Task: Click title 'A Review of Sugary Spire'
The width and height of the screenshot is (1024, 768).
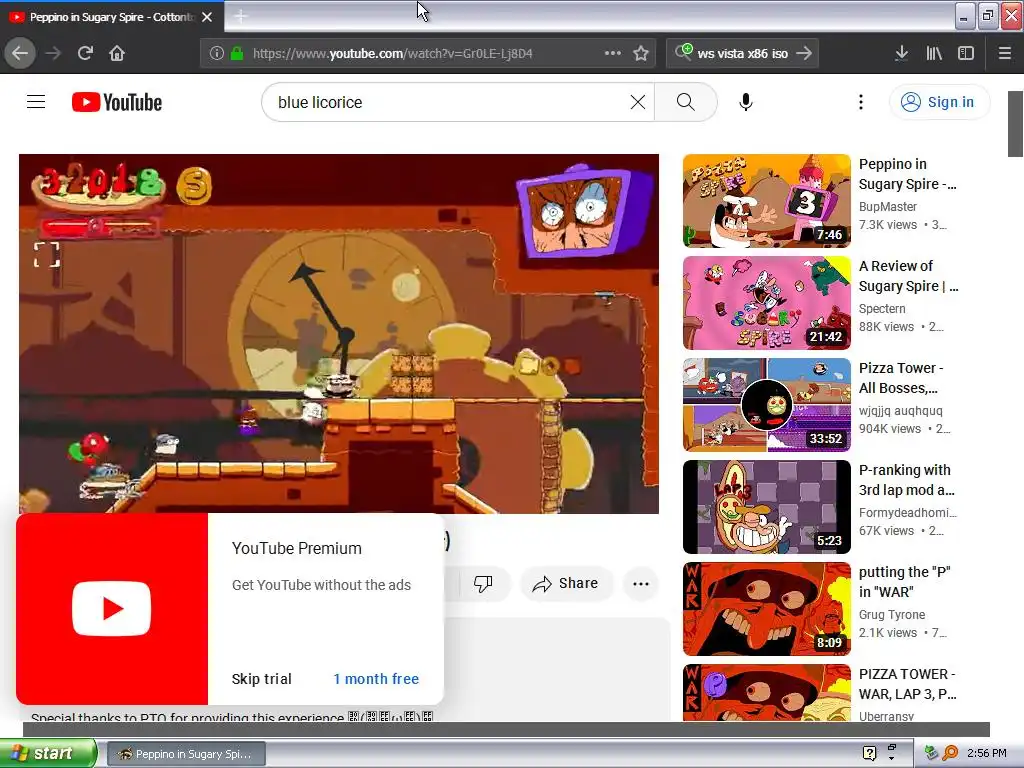Action: [908, 276]
